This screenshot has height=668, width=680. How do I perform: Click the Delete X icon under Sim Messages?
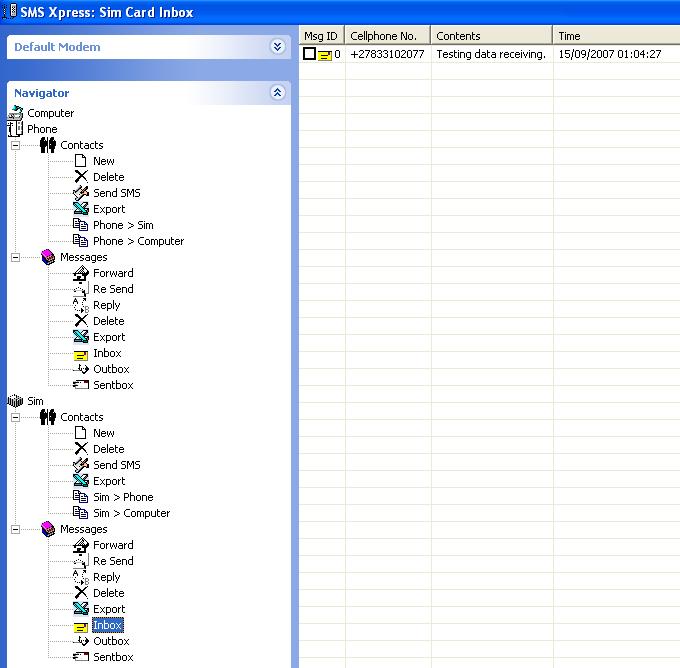coord(81,593)
